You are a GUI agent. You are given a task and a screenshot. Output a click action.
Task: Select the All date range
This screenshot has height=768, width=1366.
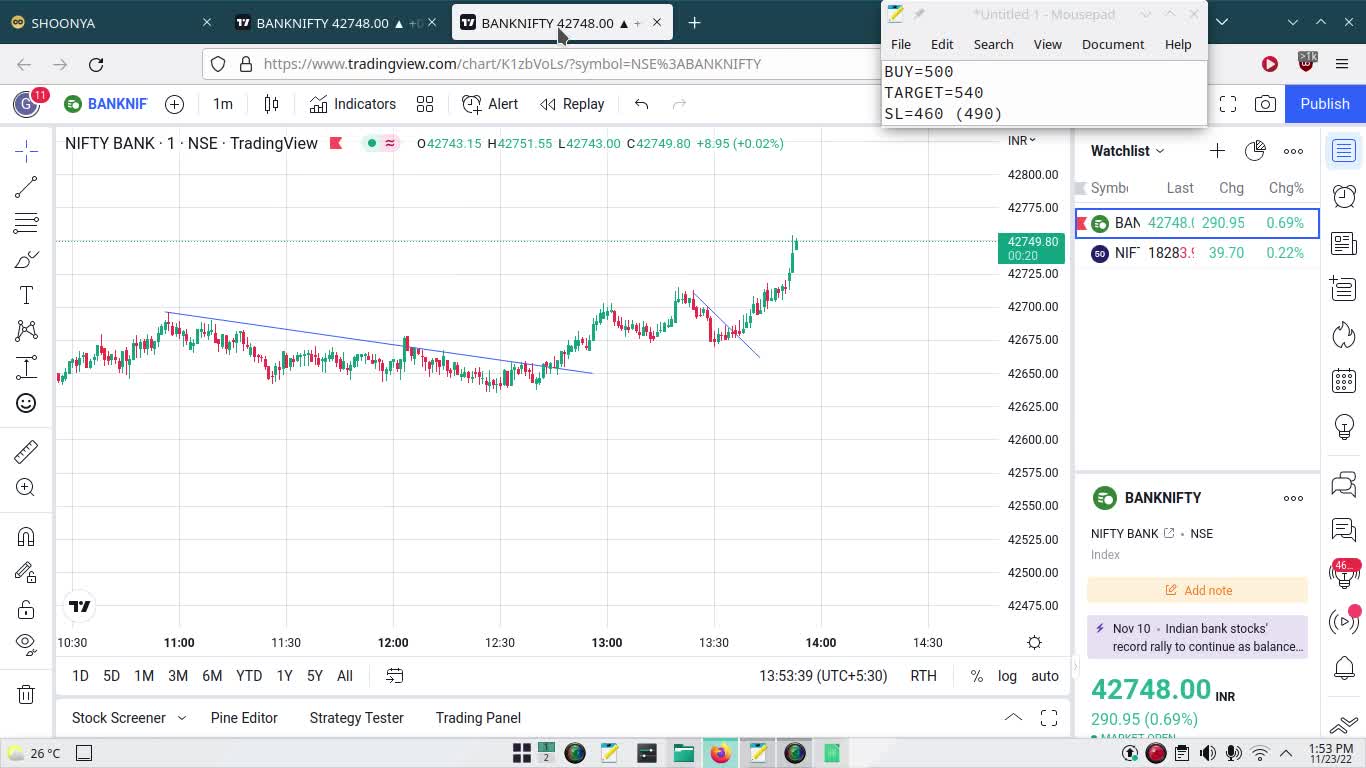pos(345,676)
